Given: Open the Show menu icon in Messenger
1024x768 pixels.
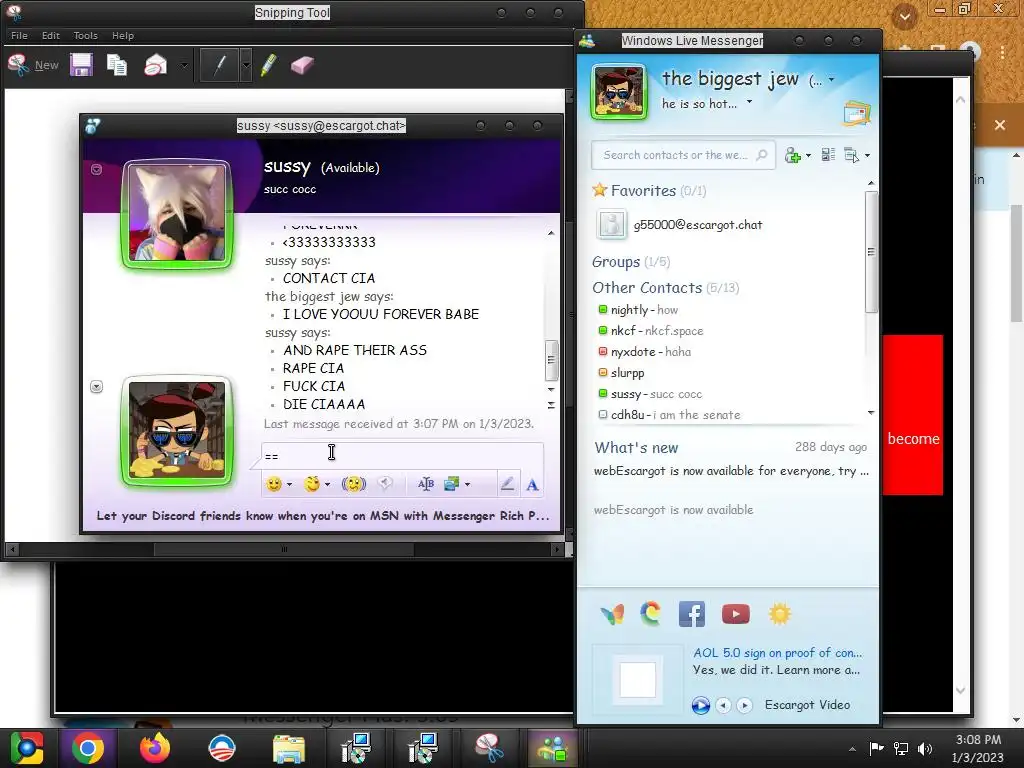Looking at the screenshot, I should 851,155.
